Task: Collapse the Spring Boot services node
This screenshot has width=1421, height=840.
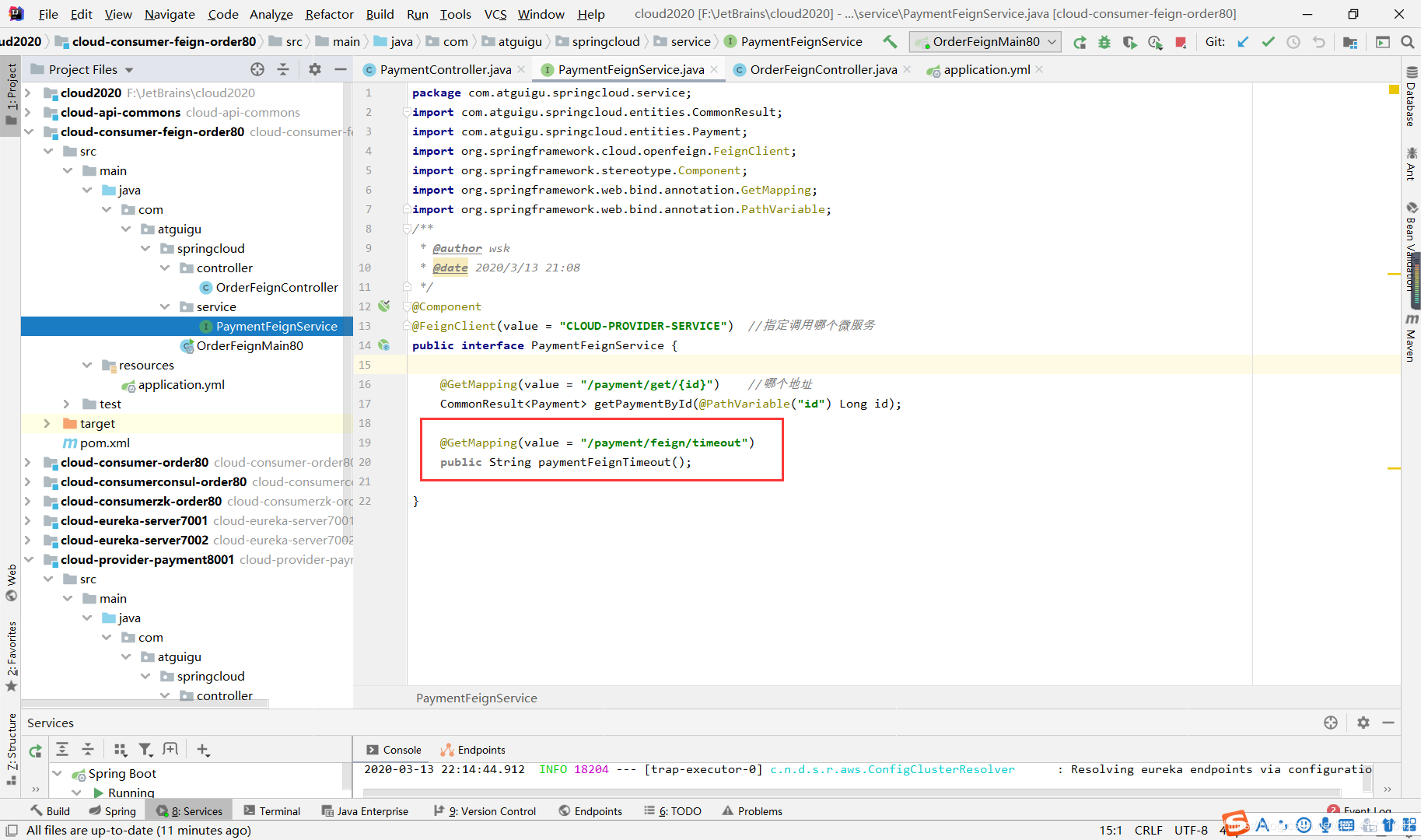Action: [x=58, y=773]
